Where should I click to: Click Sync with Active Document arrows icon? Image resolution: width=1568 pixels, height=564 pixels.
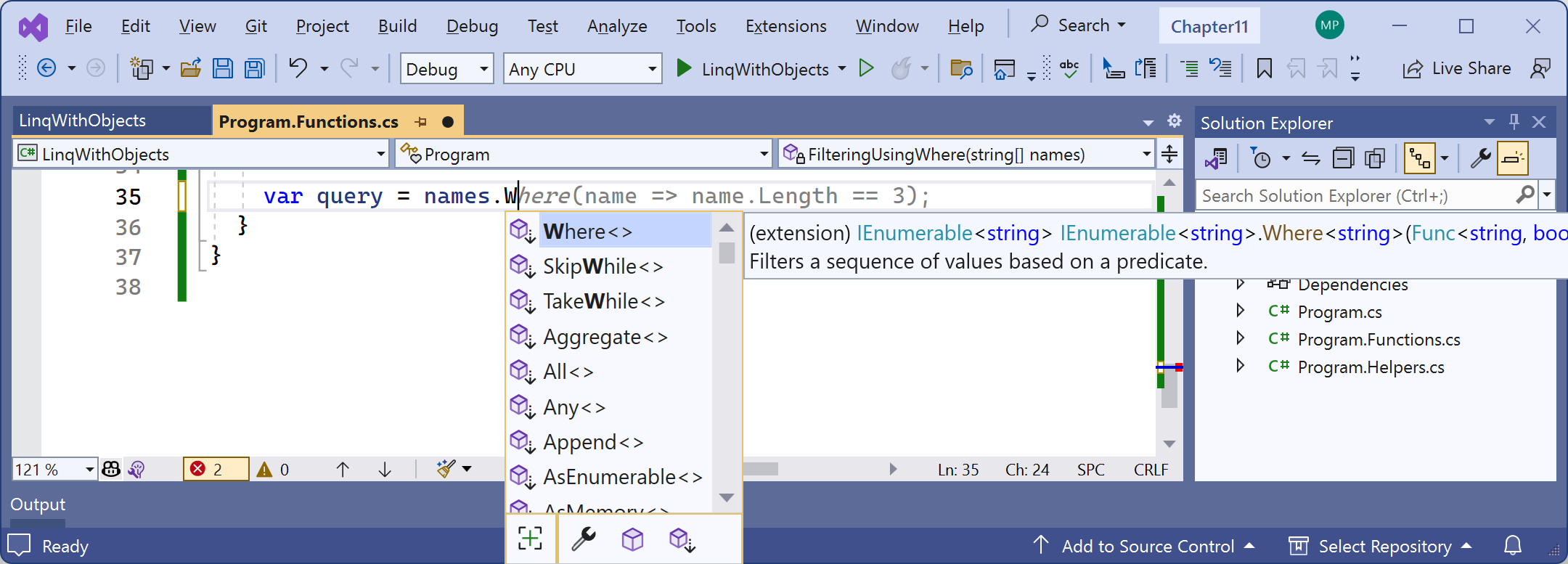pos(1311,158)
